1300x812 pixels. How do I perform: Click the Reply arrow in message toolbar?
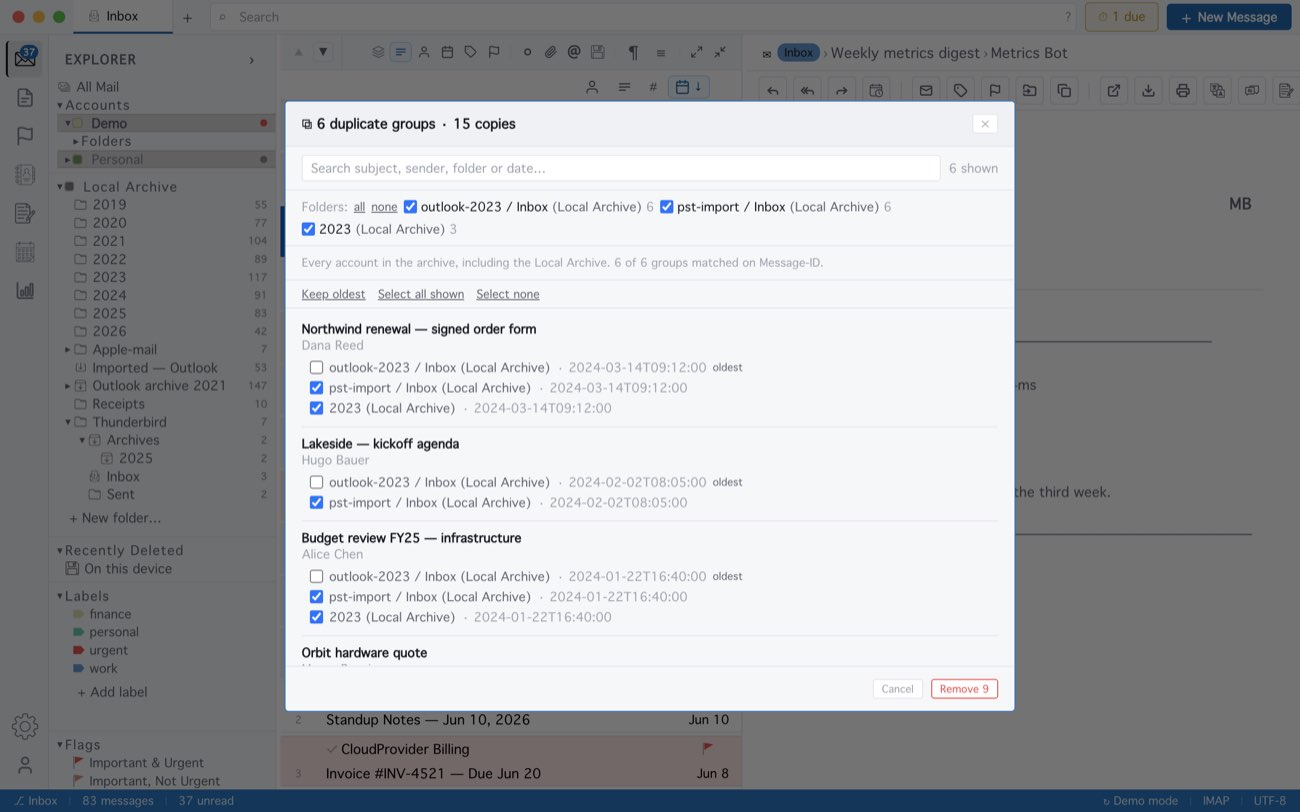pos(773,91)
